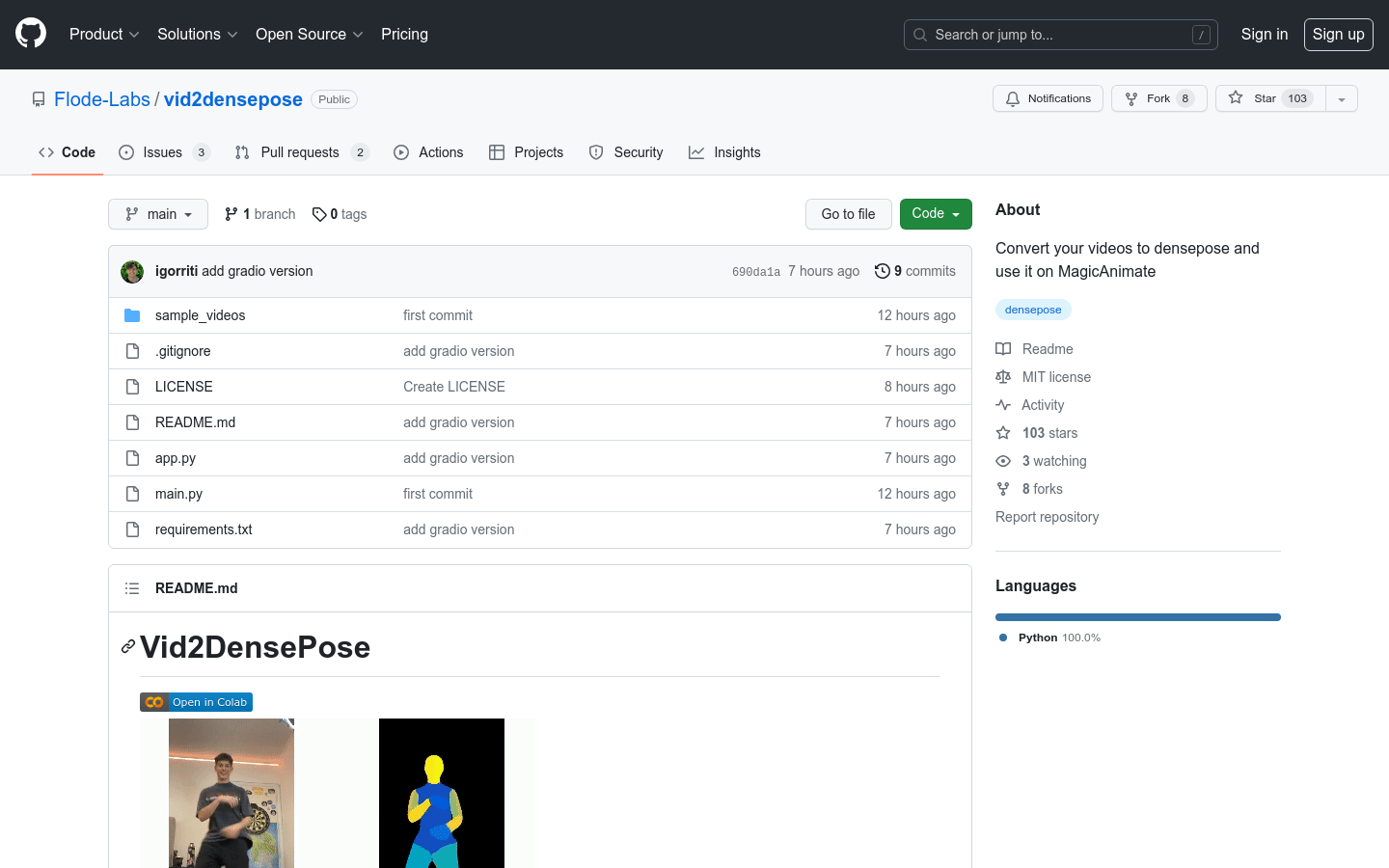Screen dimensions: 1389x868
Task: Open the green Code dropdown
Action: (x=935, y=214)
